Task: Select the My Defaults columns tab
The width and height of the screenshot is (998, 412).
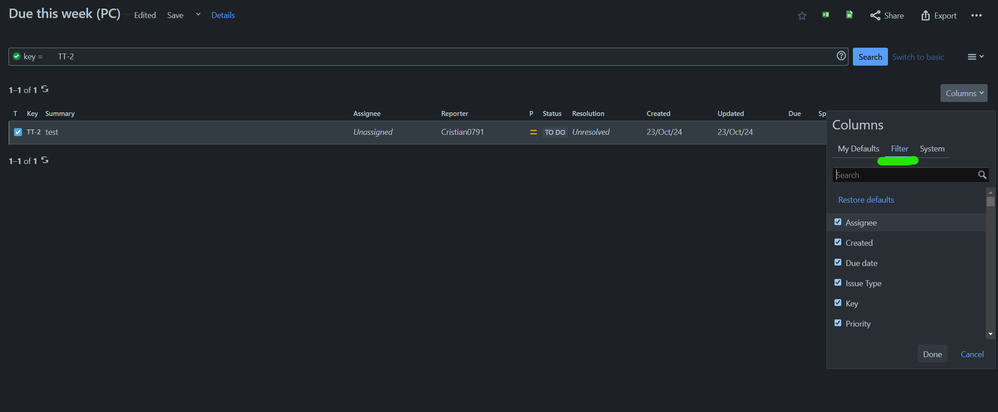Action: tap(858, 149)
